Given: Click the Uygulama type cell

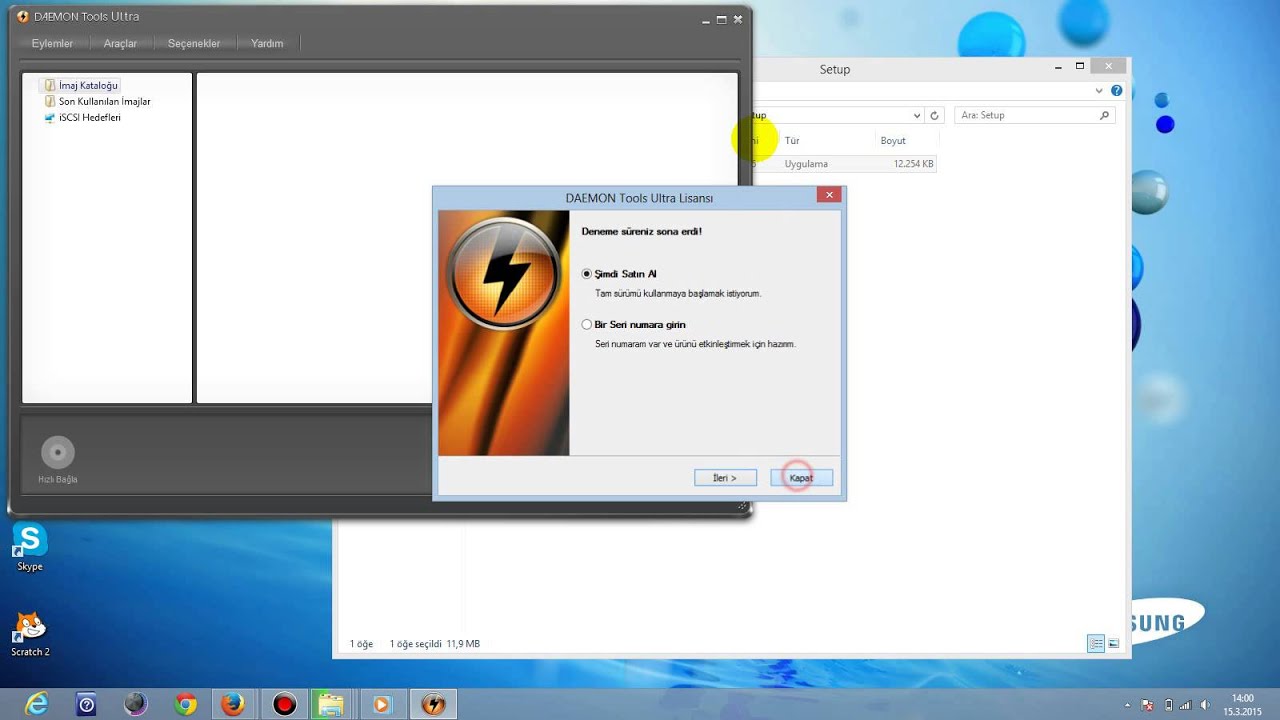Looking at the screenshot, I should [x=806, y=164].
